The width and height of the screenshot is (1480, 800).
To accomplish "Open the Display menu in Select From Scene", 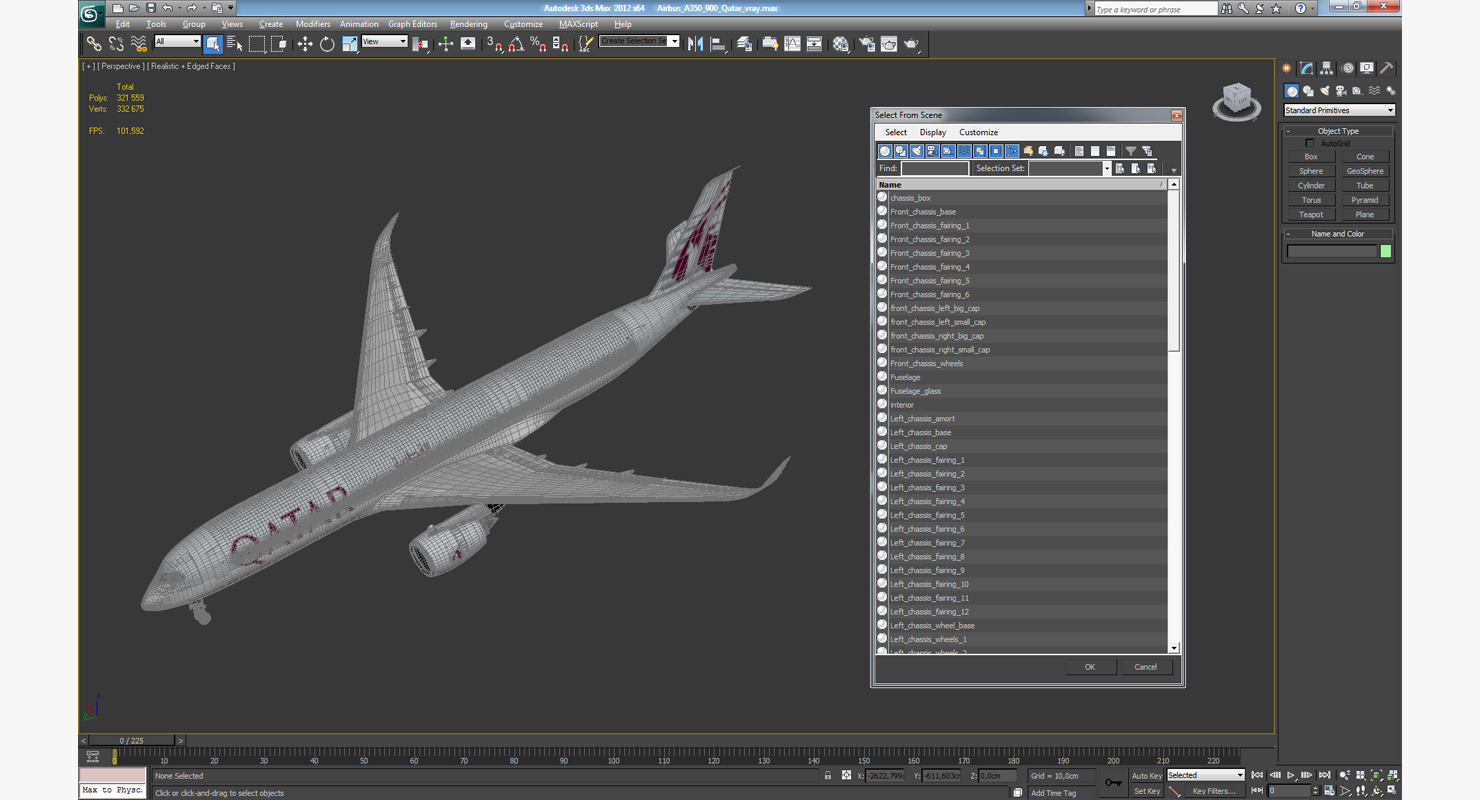I will [933, 132].
